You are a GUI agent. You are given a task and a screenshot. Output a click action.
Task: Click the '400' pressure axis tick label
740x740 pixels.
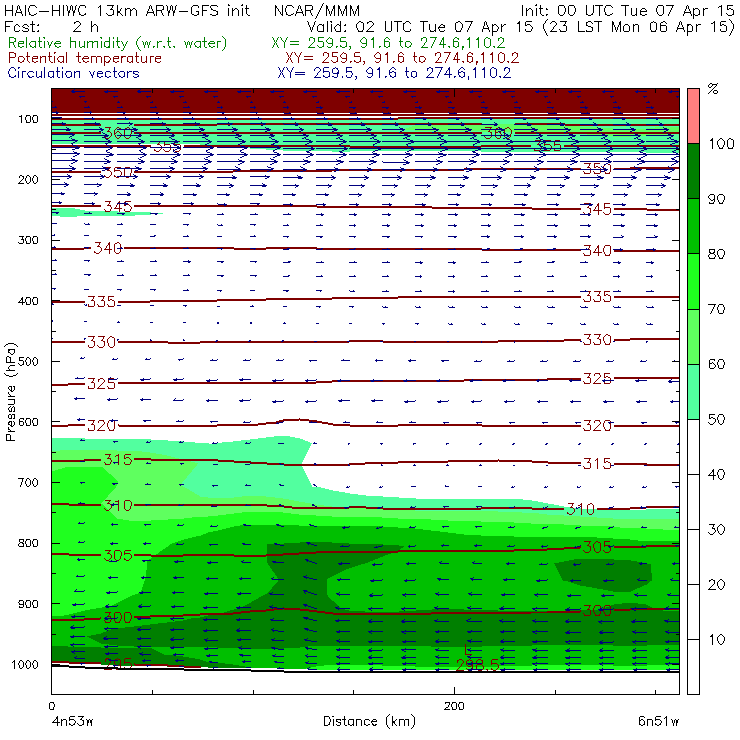pyautogui.click(x=28, y=301)
